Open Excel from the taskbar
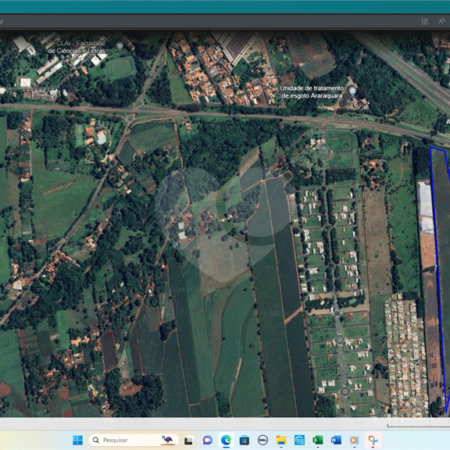The image size is (450, 450). [x=318, y=440]
